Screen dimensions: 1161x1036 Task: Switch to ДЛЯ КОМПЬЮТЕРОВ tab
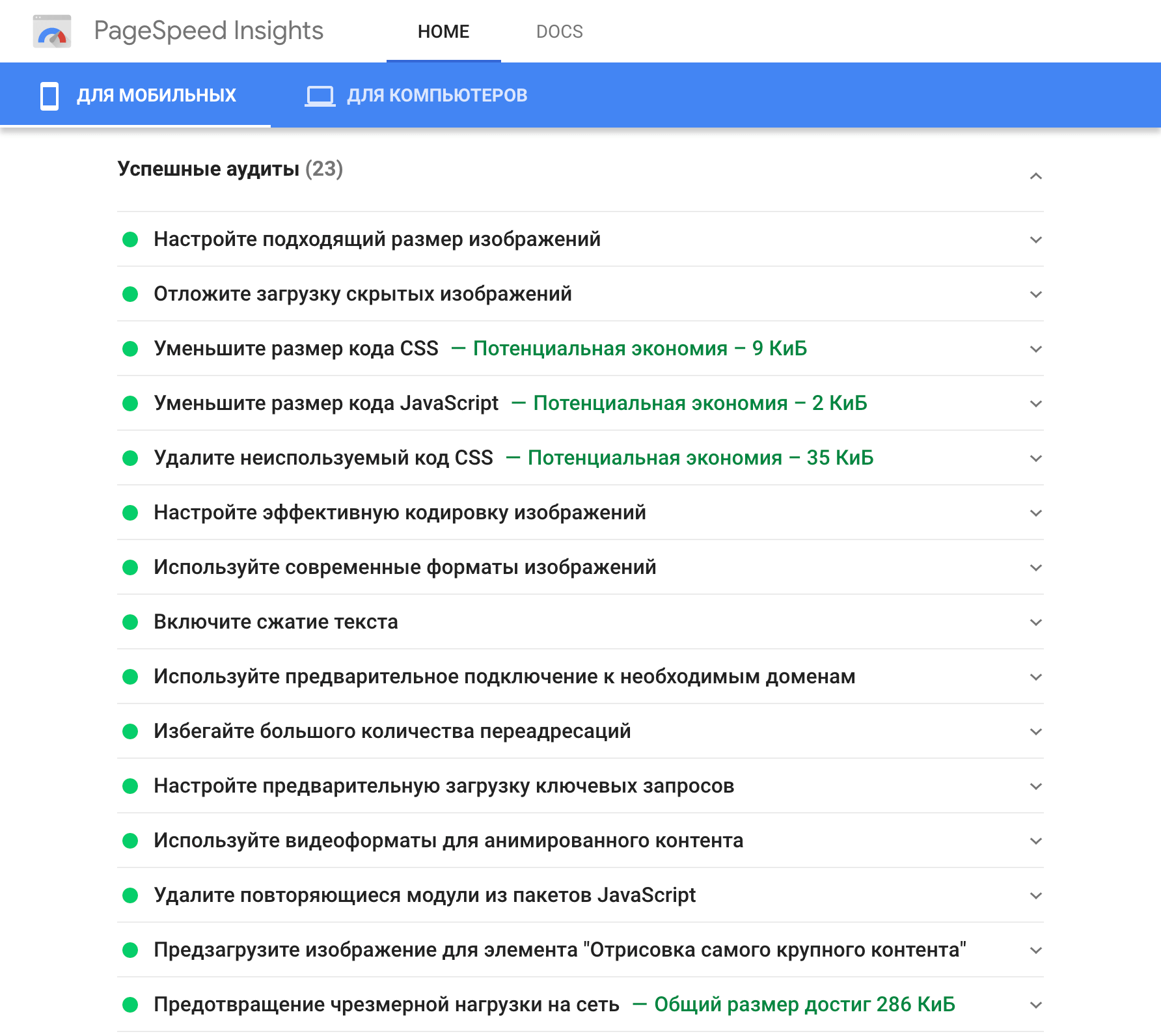(417, 95)
